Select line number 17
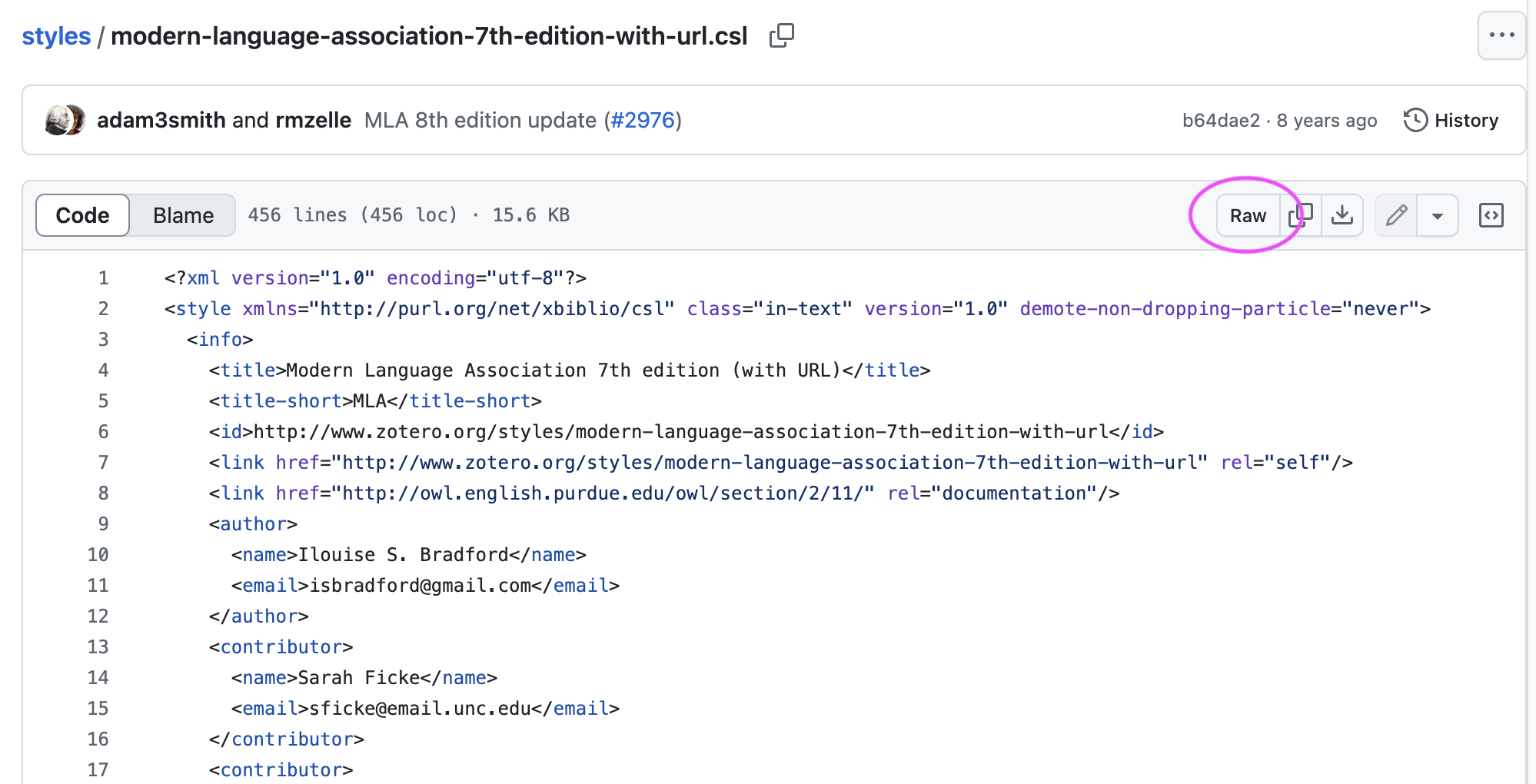This screenshot has height=784, width=1536. point(98,770)
